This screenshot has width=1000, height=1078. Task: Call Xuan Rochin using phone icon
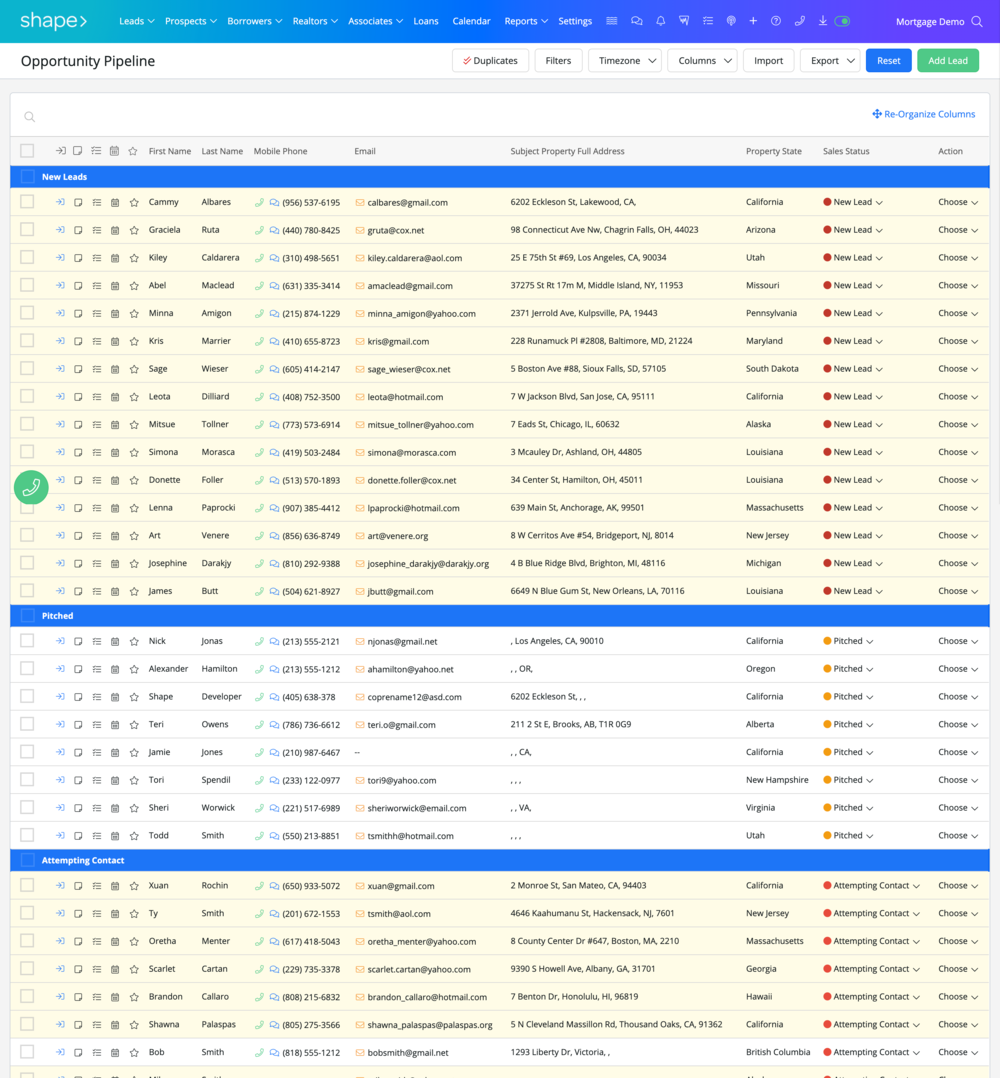(x=259, y=886)
